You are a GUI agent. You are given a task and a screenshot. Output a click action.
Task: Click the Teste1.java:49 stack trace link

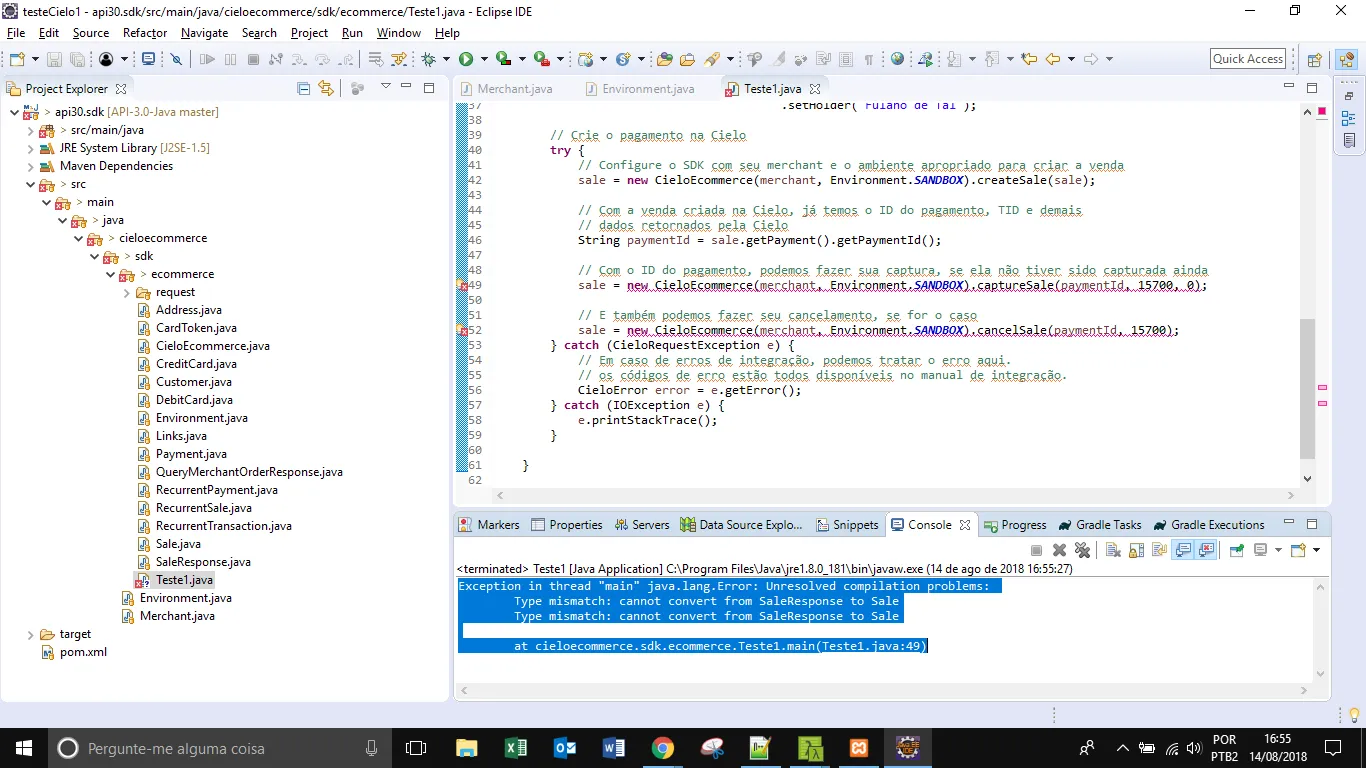point(871,646)
